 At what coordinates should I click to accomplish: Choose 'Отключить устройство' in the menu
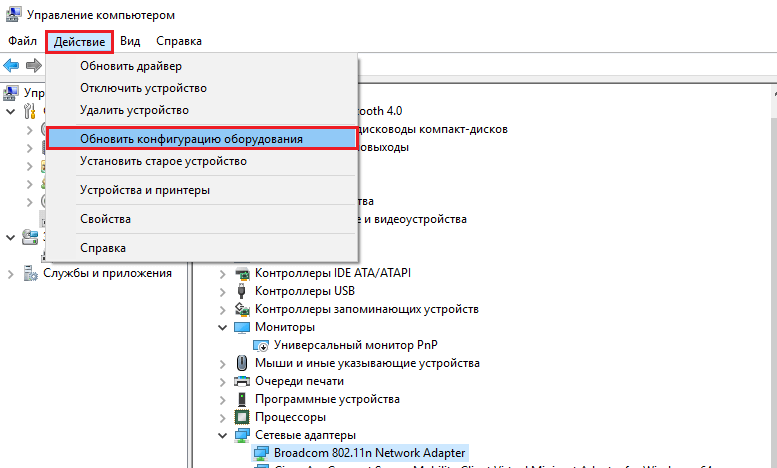[143, 88]
